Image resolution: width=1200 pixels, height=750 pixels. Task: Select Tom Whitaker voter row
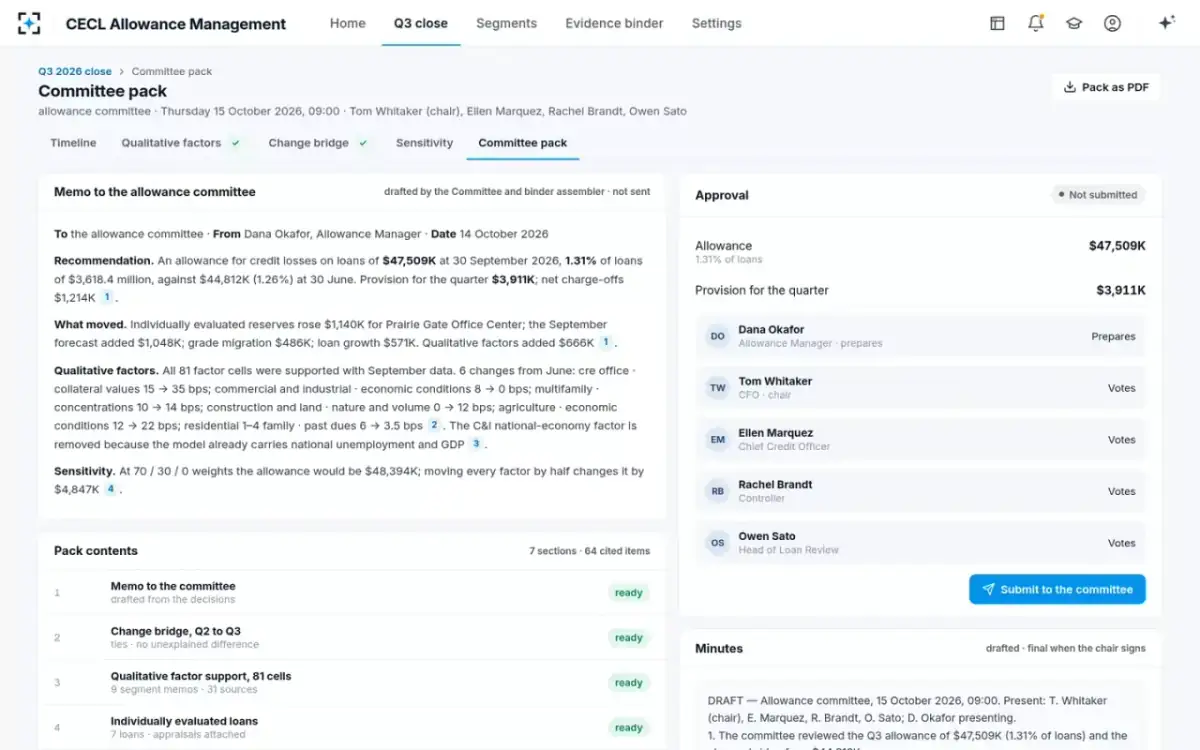click(x=920, y=388)
